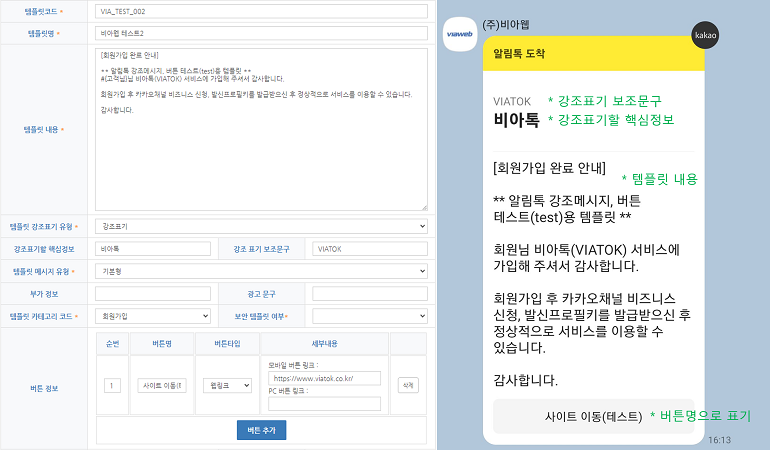Click the 템플릿코드 form label
Screen dimensions: 770x450
point(41,11)
